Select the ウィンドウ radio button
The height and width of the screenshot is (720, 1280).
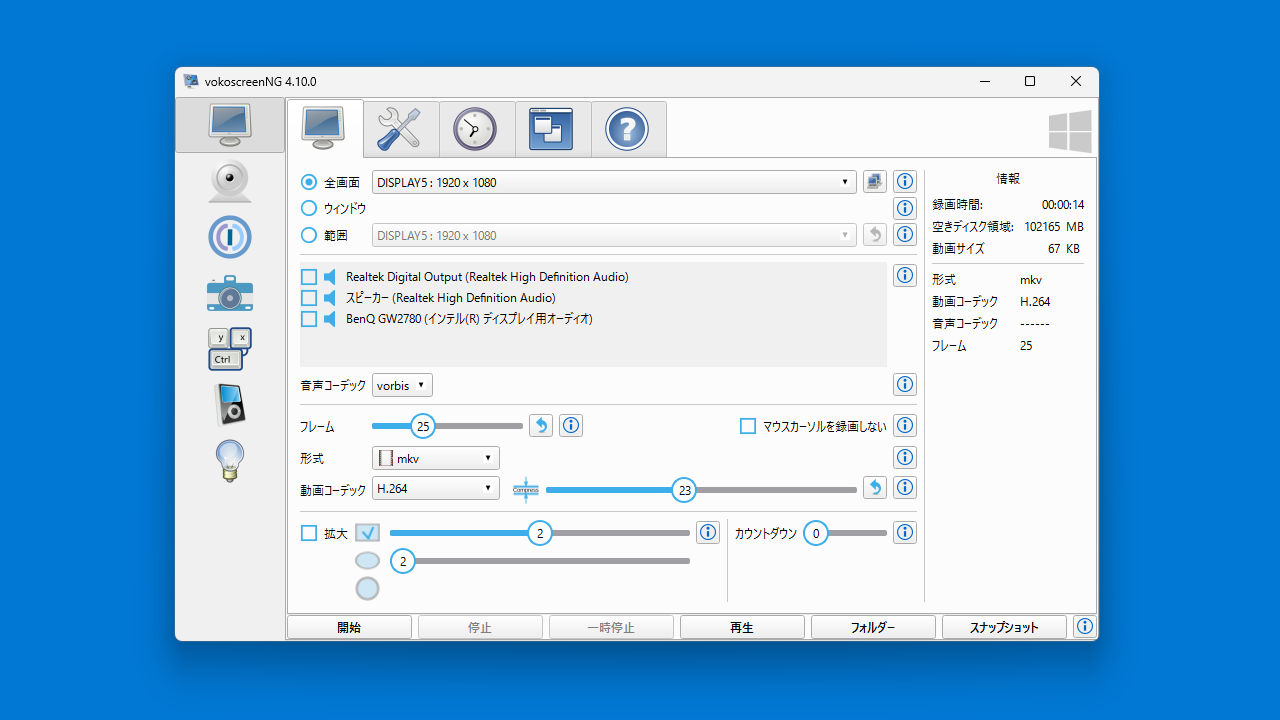pyautogui.click(x=309, y=208)
